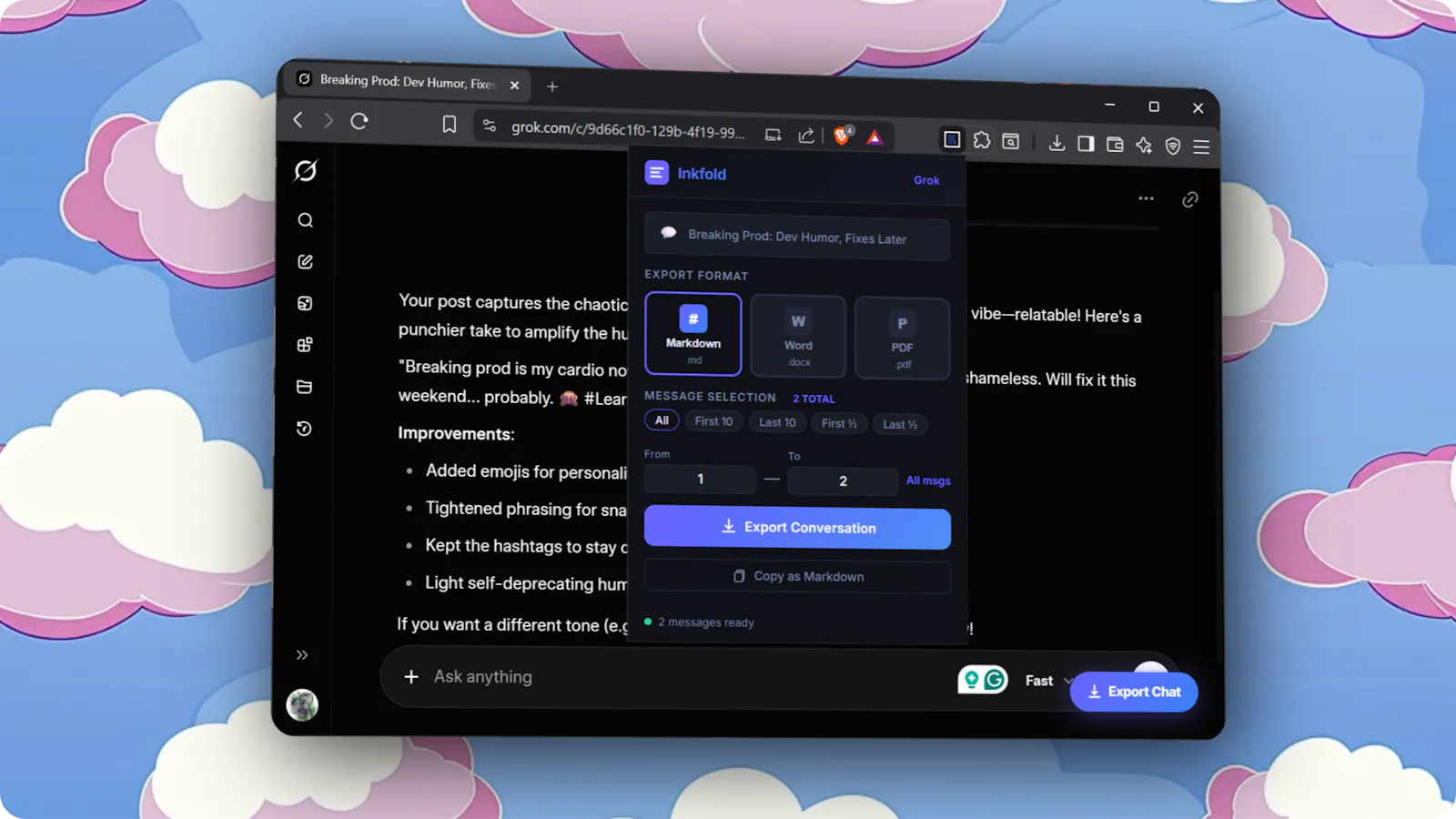
Task: Click the 2 TOTAL count label
Action: [x=814, y=399]
